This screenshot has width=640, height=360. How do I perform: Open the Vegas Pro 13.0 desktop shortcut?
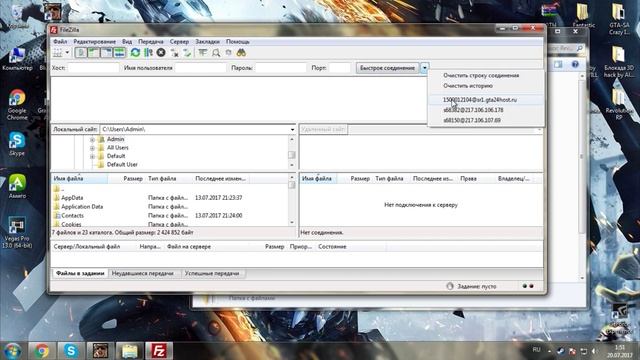(17, 232)
